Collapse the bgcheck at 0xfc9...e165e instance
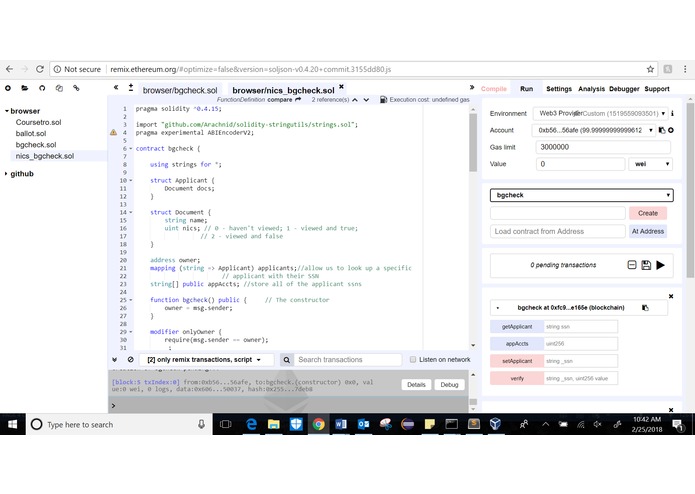The height and width of the screenshot is (494, 695). tap(498, 308)
